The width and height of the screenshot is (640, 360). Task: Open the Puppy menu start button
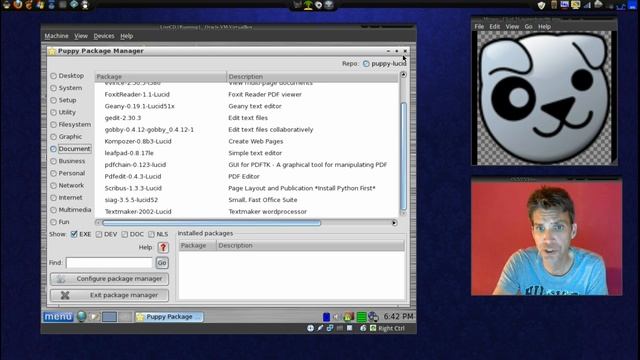[58, 316]
